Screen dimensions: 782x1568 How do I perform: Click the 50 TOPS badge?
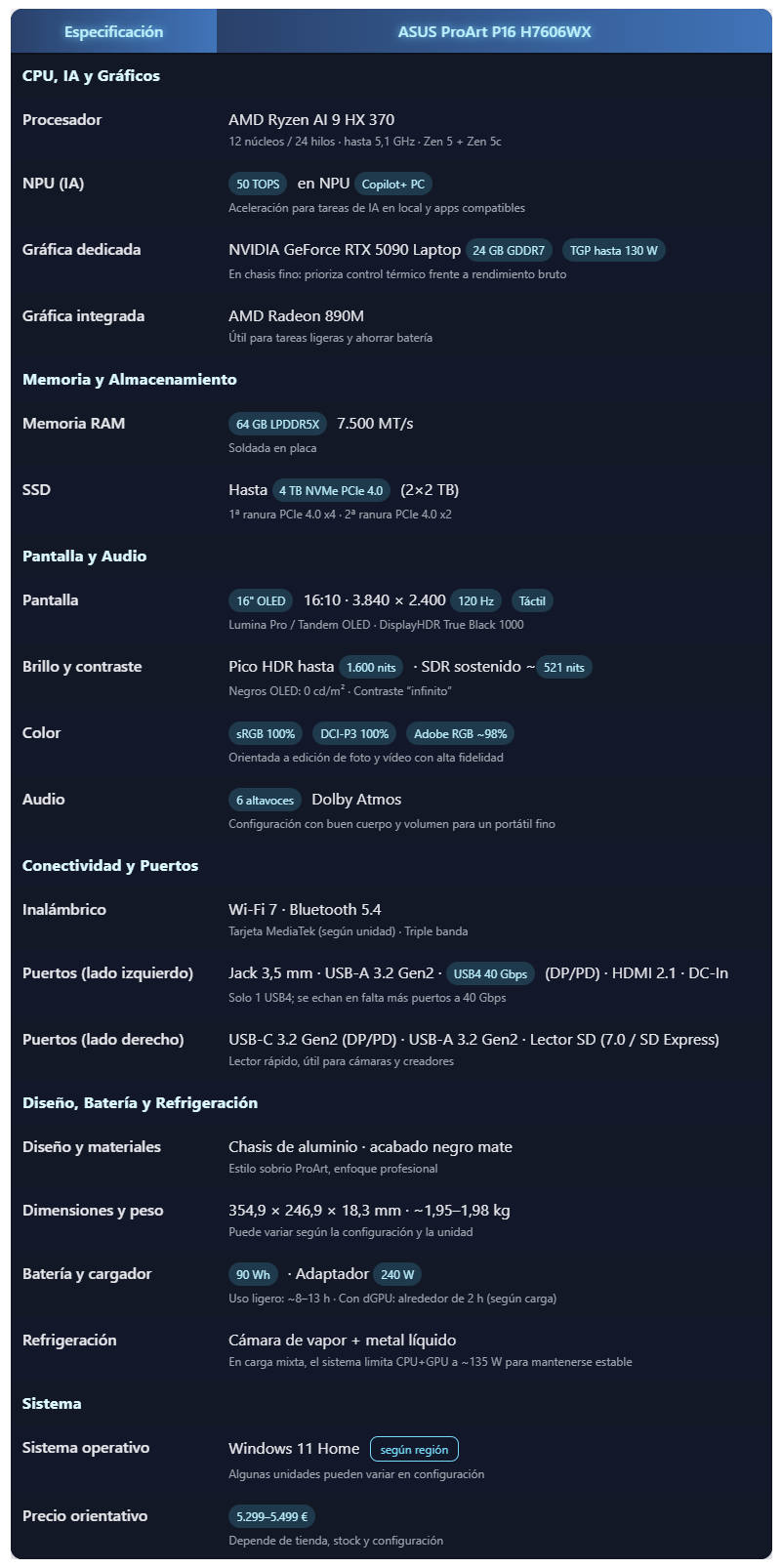tap(258, 184)
